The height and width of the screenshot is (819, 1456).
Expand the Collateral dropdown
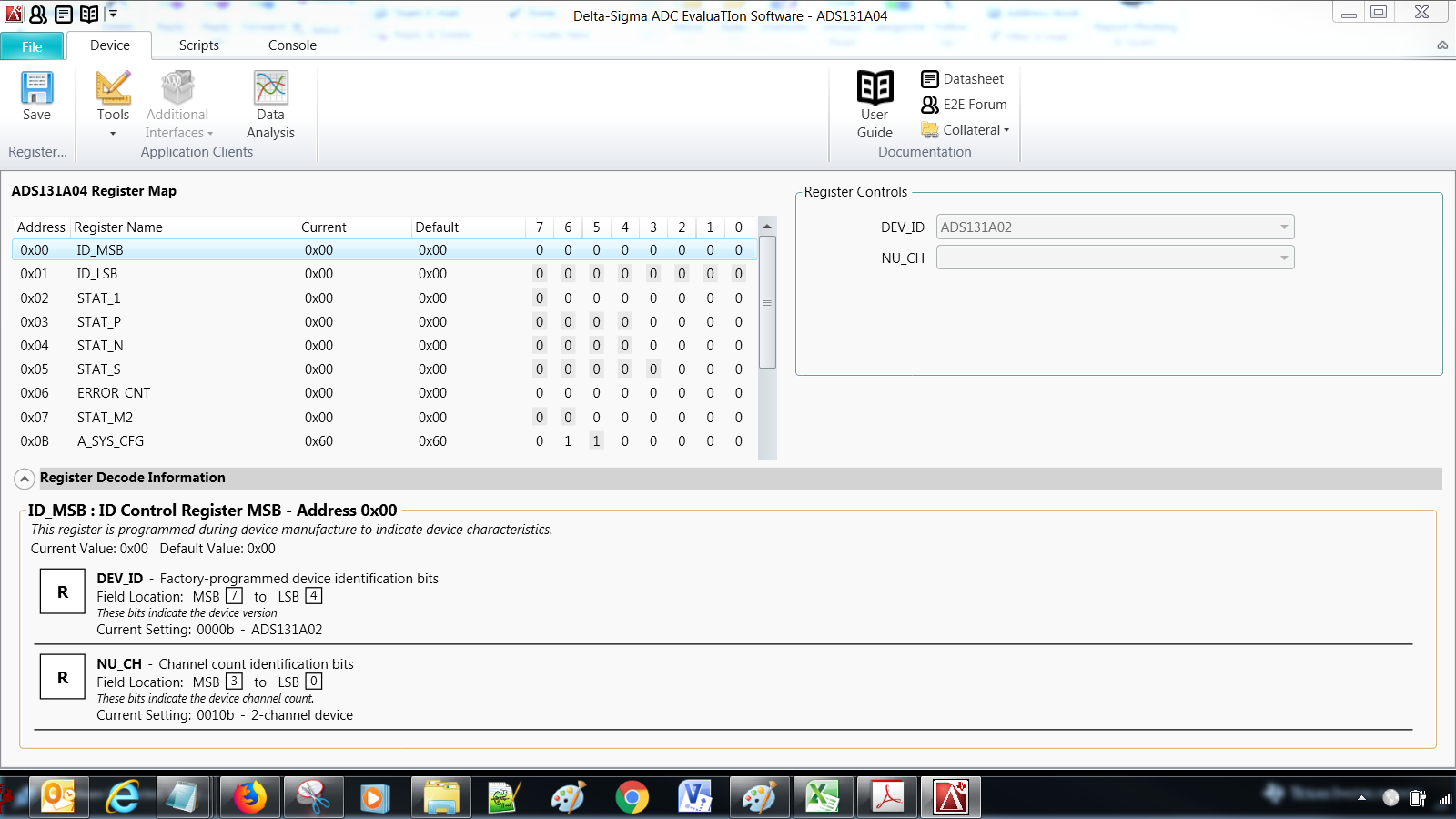pyautogui.click(x=966, y=130)
